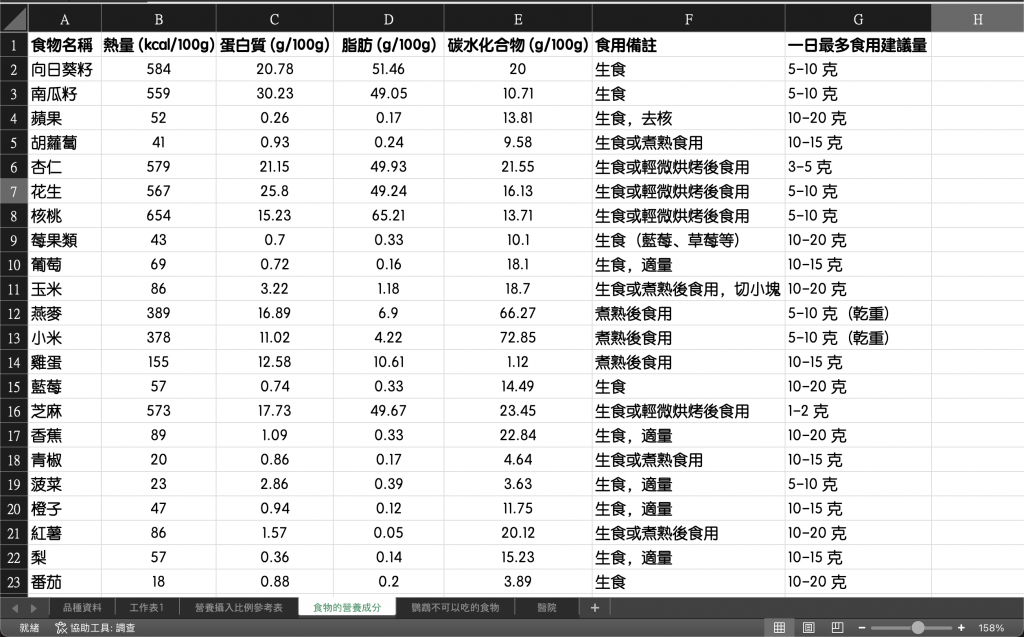Click the Select All corner triangle

[14, 19]
